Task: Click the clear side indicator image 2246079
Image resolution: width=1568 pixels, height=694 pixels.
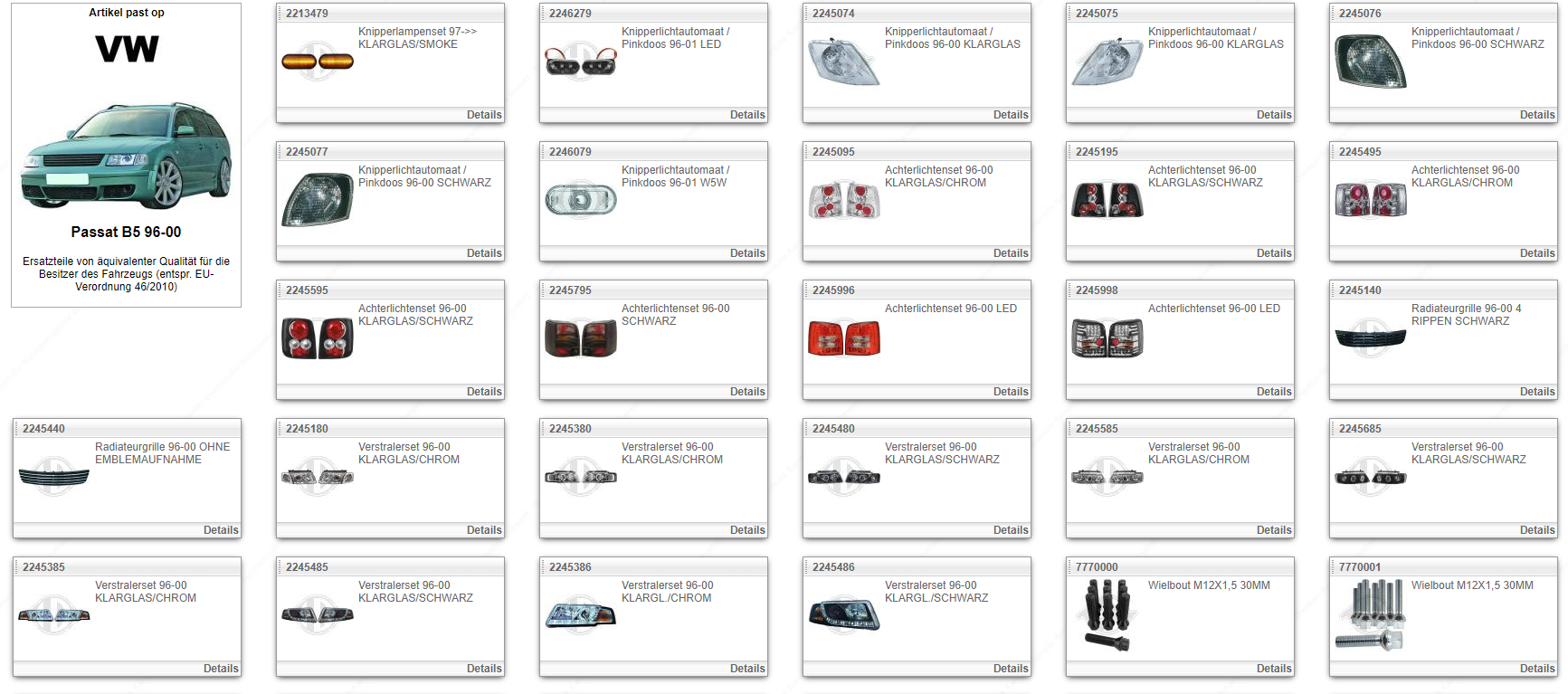Action: coord(581,200)
